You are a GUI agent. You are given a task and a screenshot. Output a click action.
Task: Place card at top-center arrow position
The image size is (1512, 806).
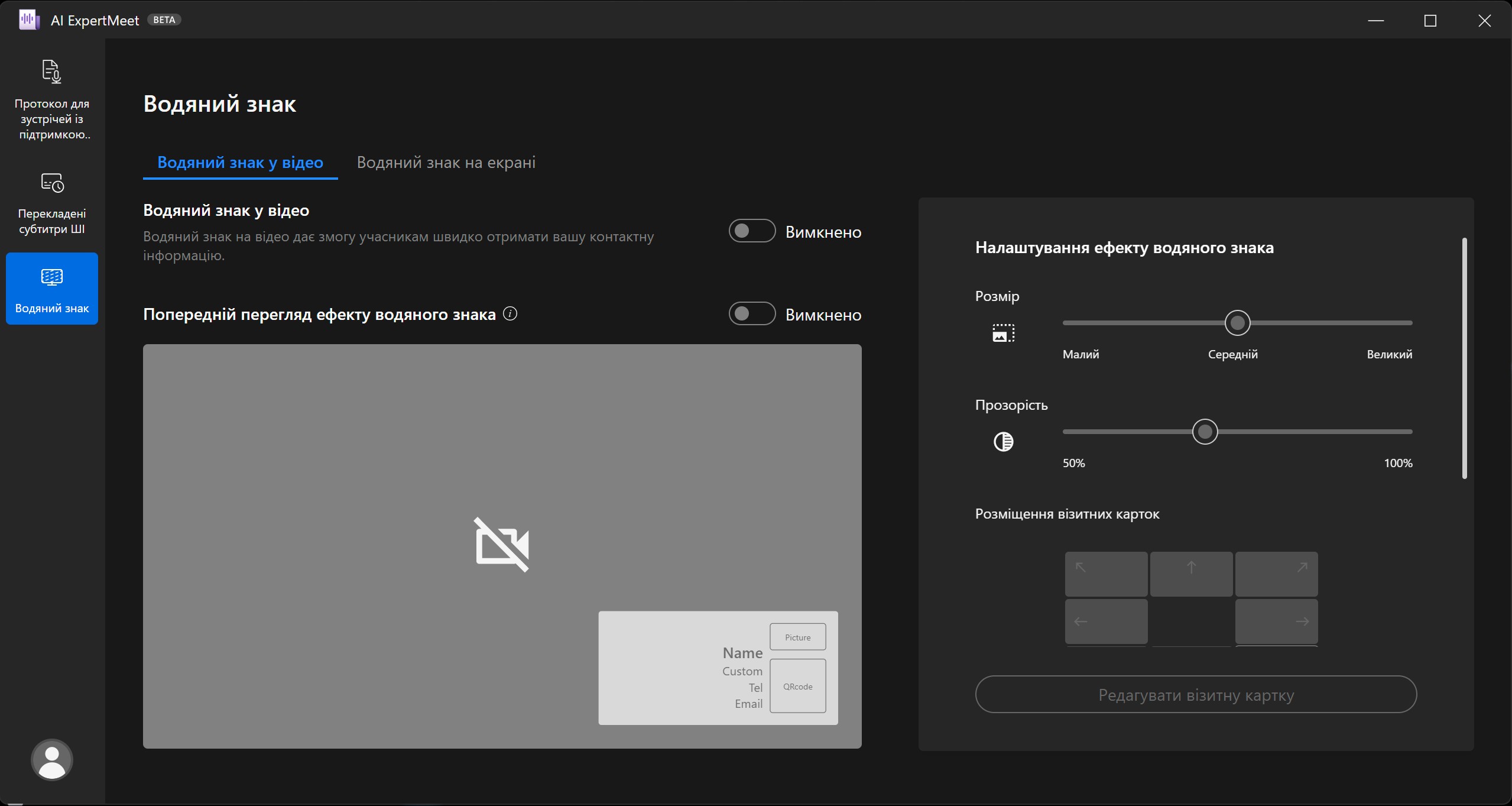(x=1191, y=574)
